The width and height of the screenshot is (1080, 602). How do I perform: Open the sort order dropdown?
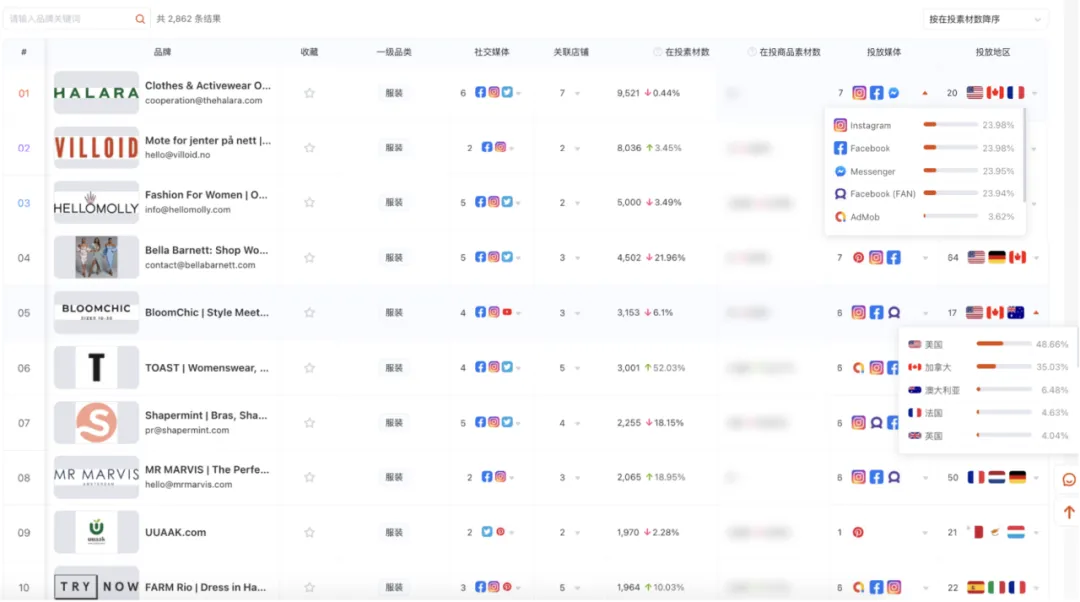pyautogui.click(x=984, y=19)
